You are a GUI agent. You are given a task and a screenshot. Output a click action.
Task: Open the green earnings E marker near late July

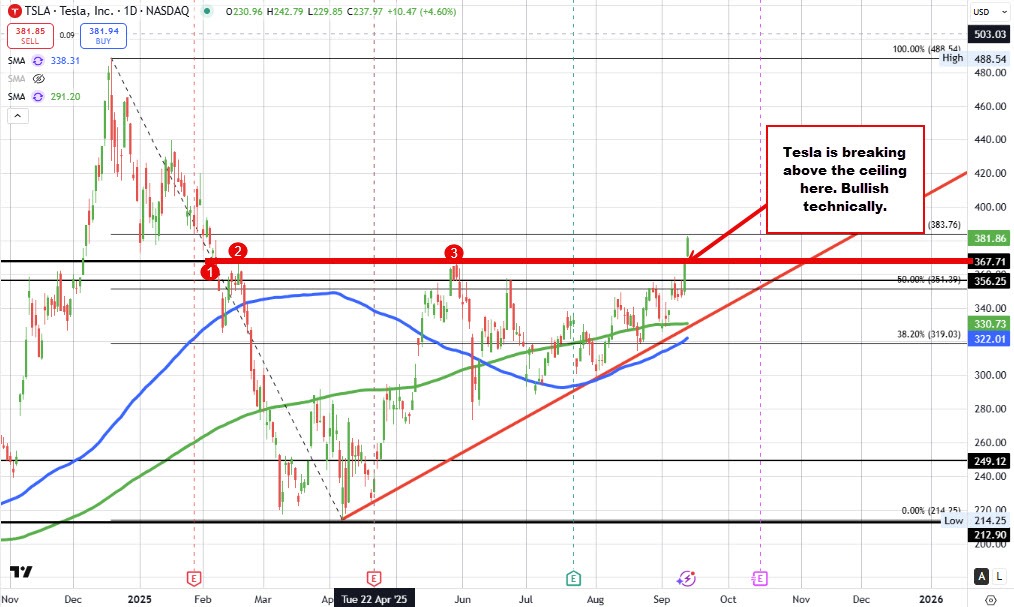coord(573,578)
